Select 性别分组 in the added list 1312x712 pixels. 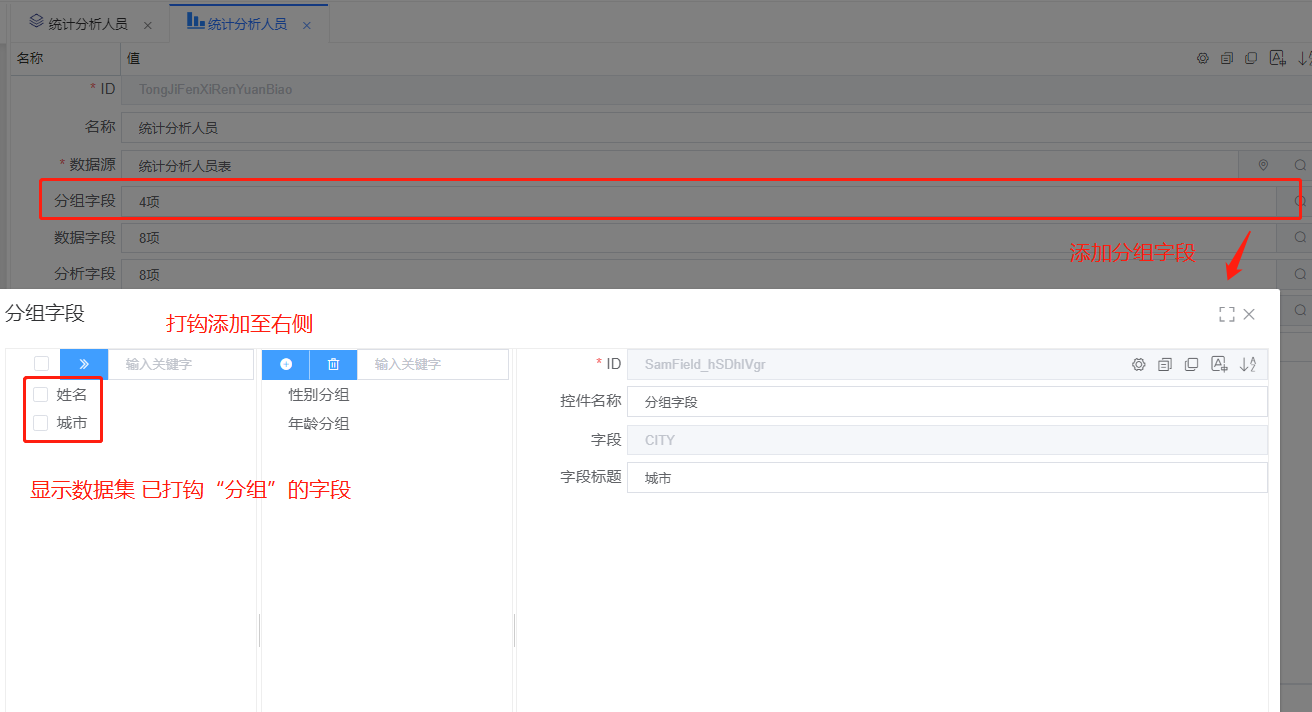coord(319,395)
